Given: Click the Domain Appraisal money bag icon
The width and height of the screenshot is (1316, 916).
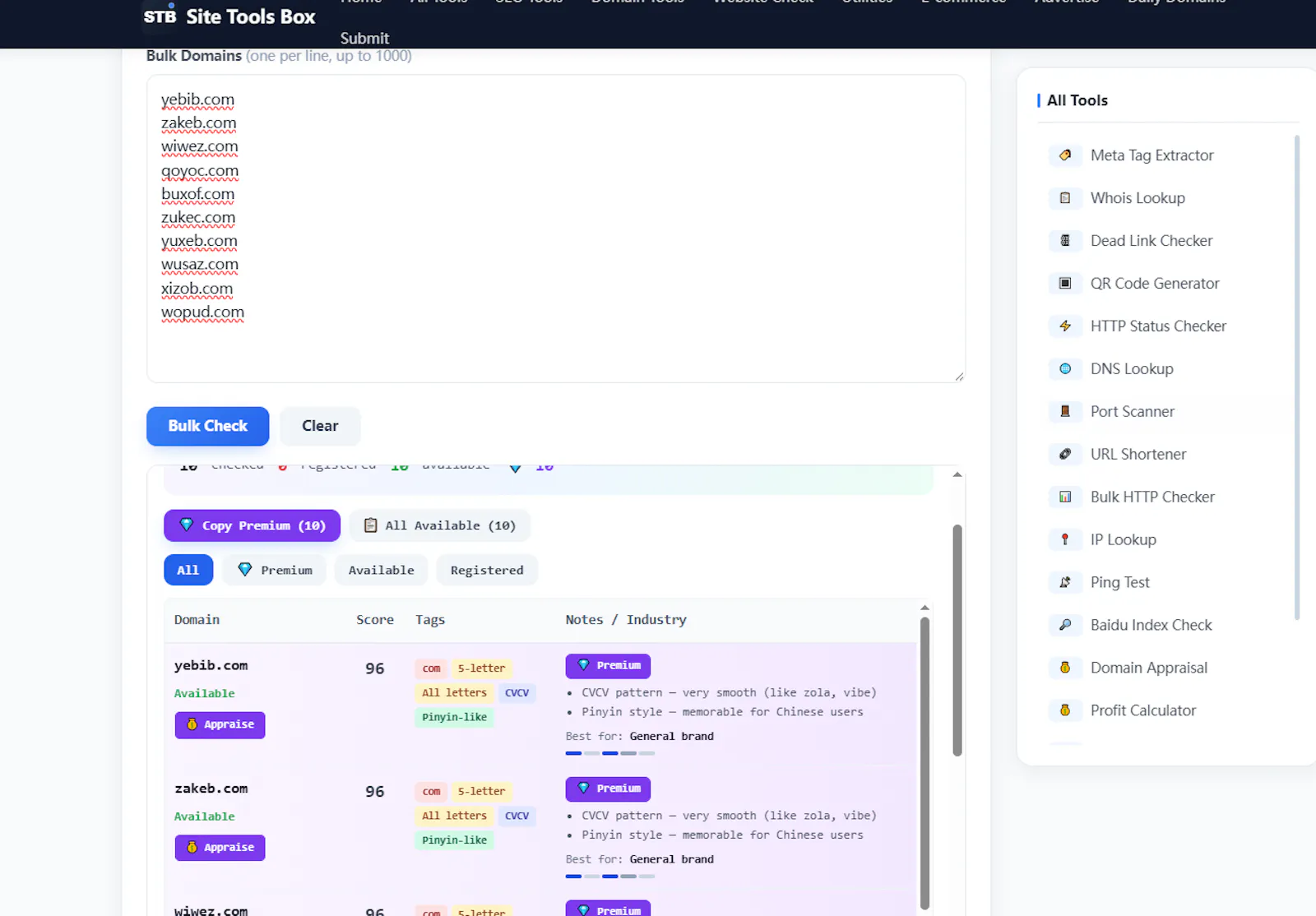Looking at the screenshot, I should pos(1065,668).
